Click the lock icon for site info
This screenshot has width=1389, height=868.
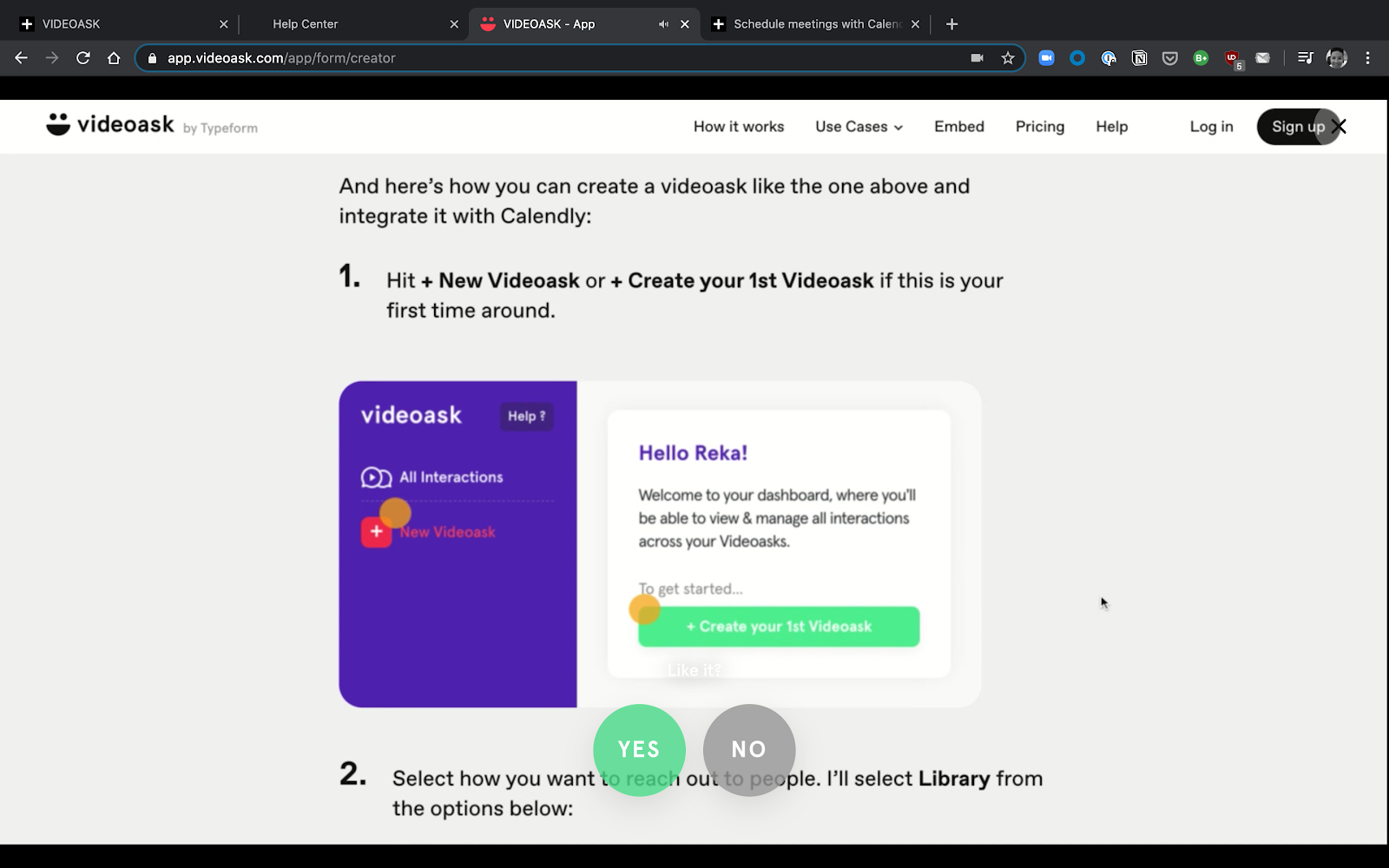click(x=153, y=58)
